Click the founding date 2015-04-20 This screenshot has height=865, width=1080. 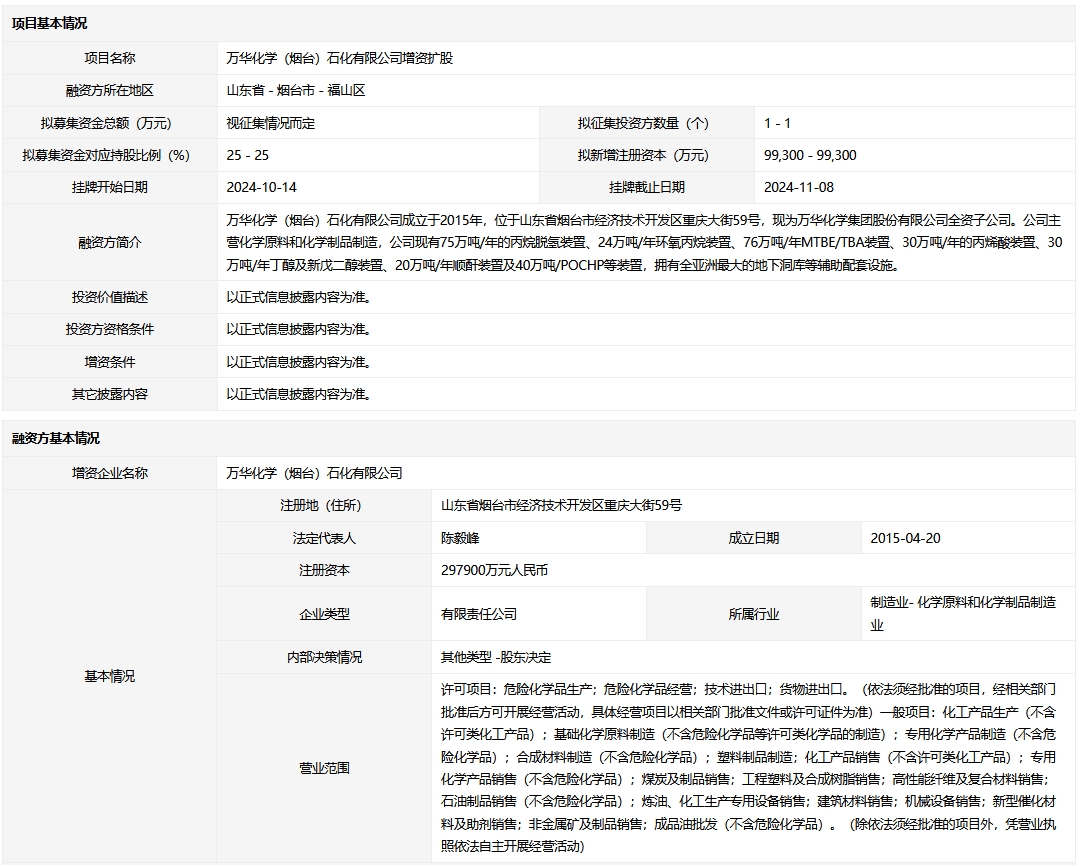(905, 539)
